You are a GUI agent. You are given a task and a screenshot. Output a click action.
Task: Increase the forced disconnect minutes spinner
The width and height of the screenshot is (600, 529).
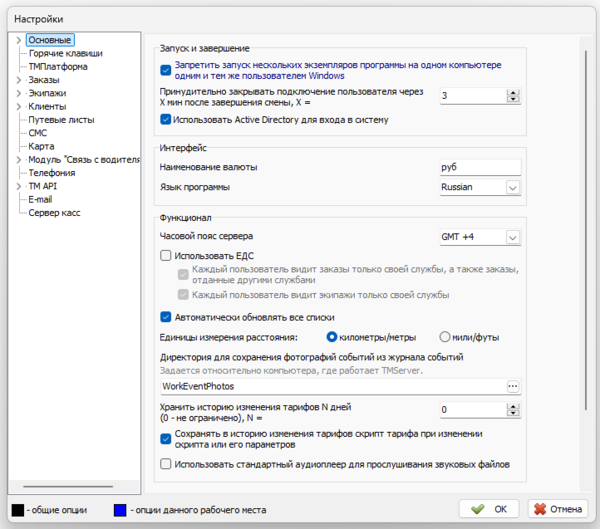coord(514,92)
